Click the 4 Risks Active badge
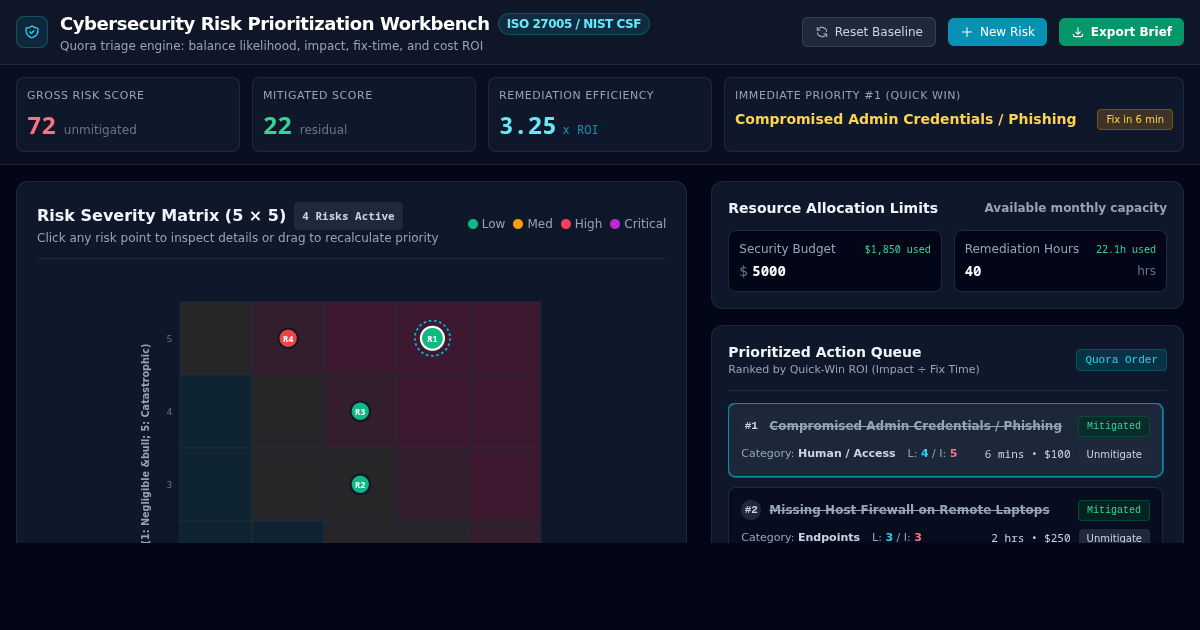This screenshot has width=1200, height=630. click(348, 216)
